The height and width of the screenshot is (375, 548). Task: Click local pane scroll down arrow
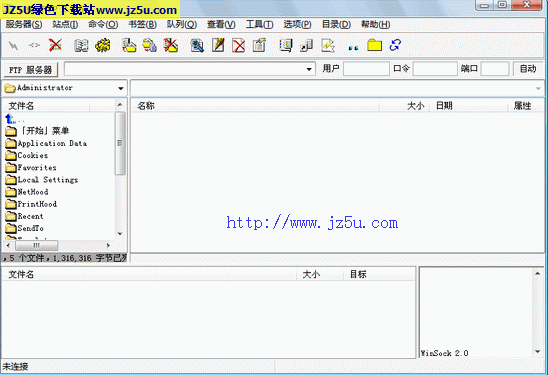[120, 233]
